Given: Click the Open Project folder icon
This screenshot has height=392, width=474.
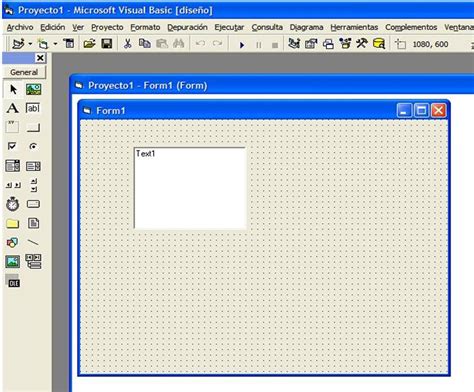Looking at the screenshot, I should (x=89, y=44).
